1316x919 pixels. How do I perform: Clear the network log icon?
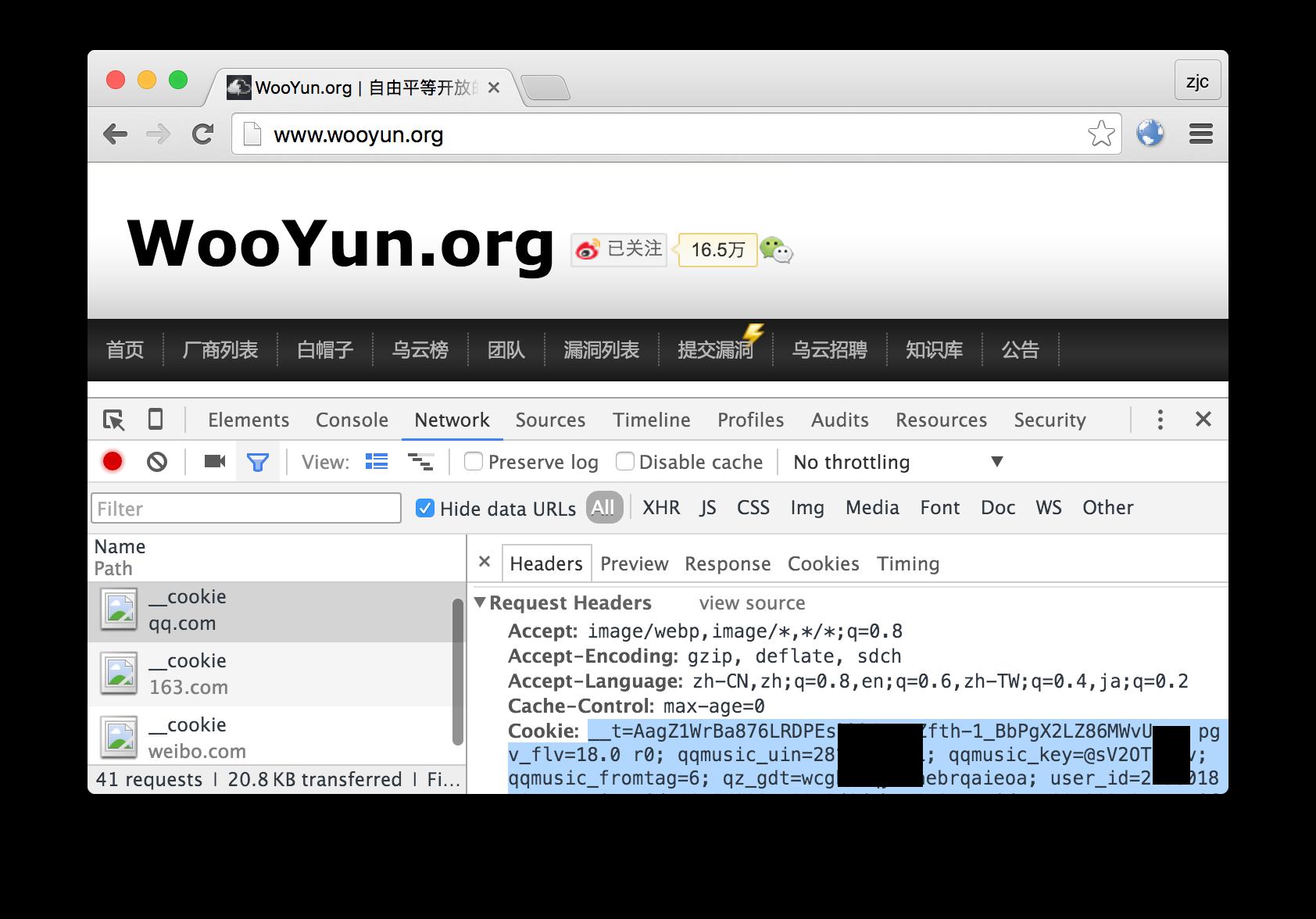click(x=157, y=462)
